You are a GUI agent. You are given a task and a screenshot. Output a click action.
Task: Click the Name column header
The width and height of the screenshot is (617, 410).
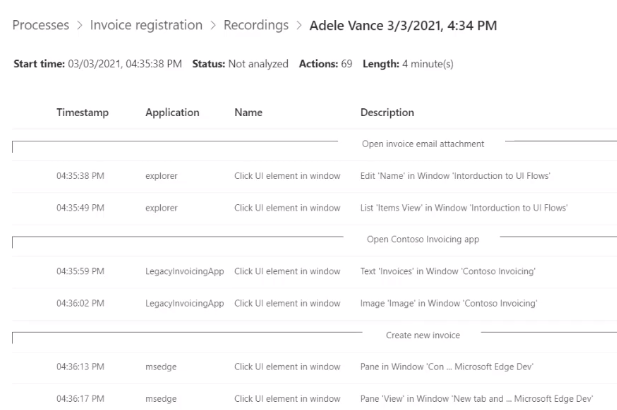pyautogui.click(x=248, y=113)
